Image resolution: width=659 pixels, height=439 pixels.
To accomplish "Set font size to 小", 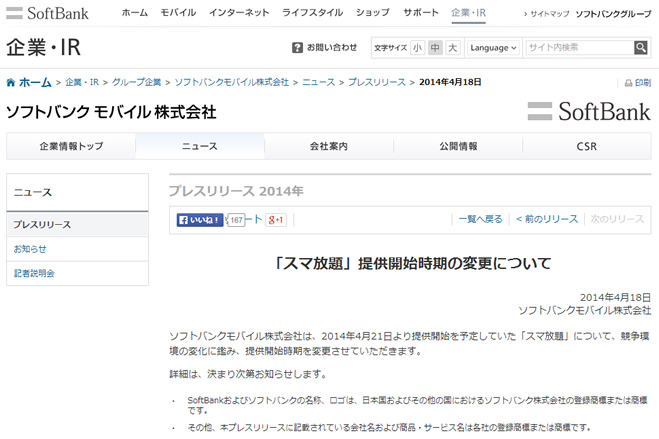I will (417, 47).
